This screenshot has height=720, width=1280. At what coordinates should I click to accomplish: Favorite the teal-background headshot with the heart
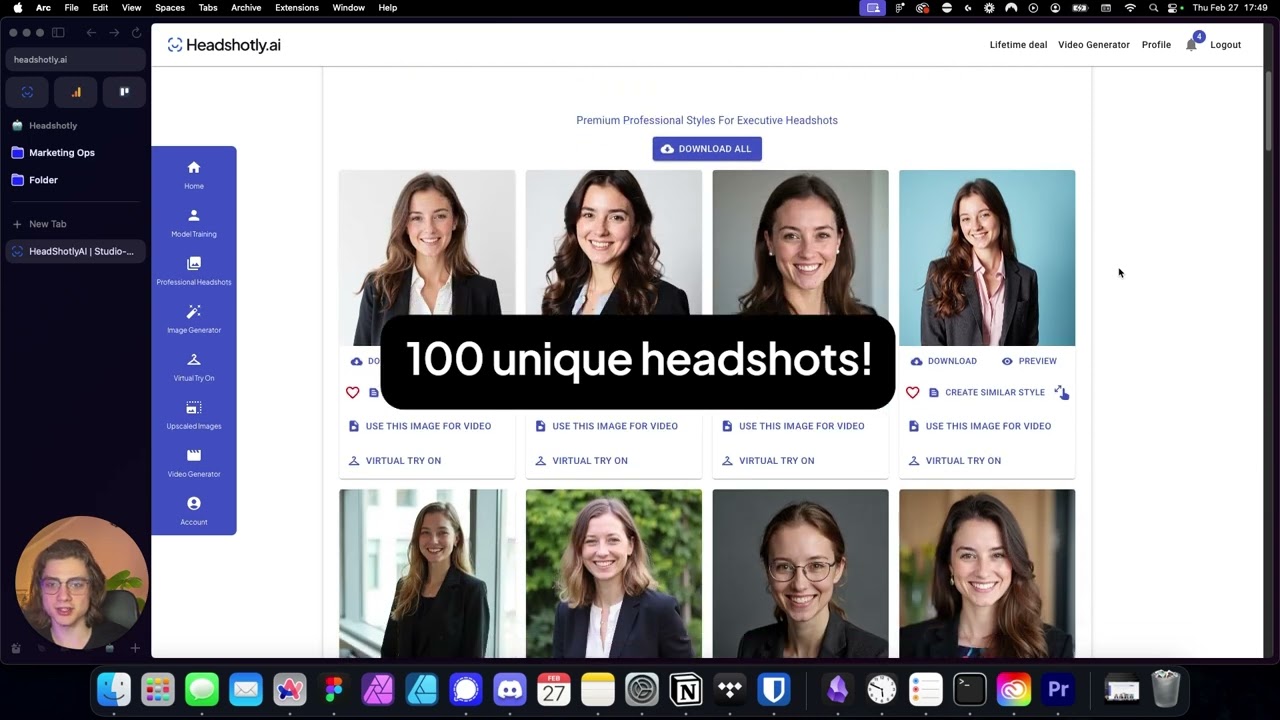pos(912,392)
